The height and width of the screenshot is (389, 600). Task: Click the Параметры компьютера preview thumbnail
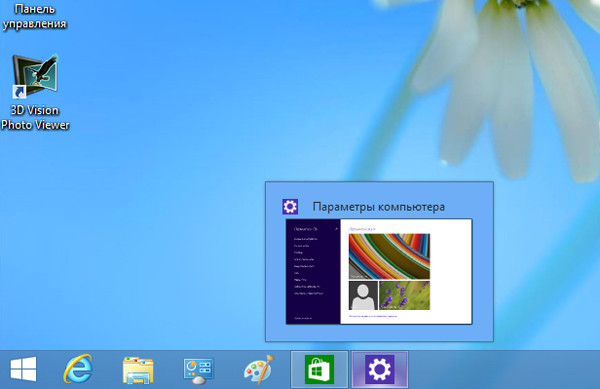pos(379,272)
